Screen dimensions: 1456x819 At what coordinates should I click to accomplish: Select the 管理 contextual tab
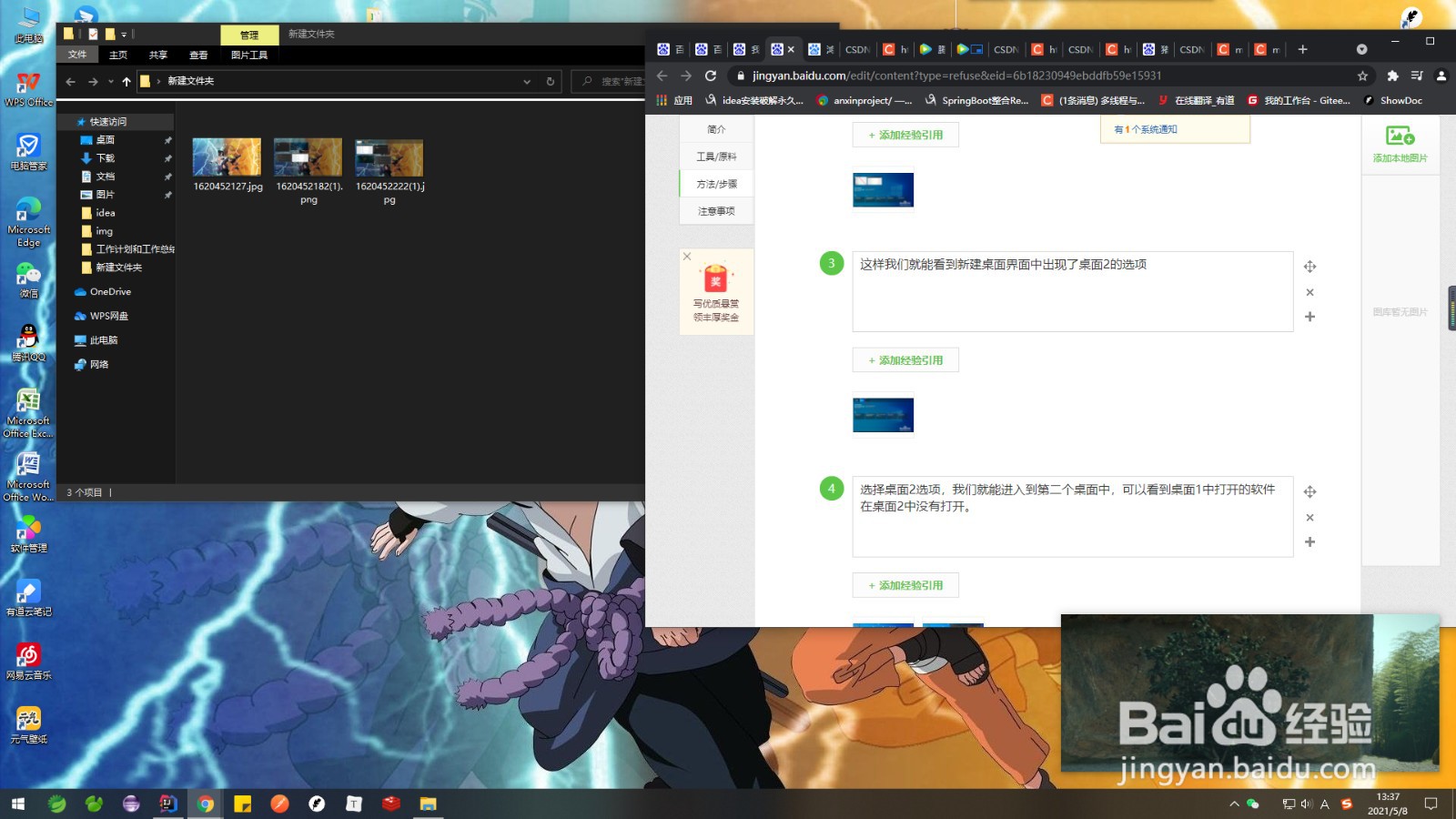tap(249, 35)
